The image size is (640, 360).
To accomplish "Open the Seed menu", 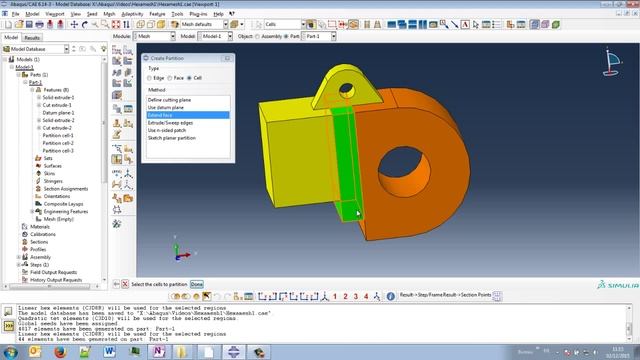I will (92, 14).
